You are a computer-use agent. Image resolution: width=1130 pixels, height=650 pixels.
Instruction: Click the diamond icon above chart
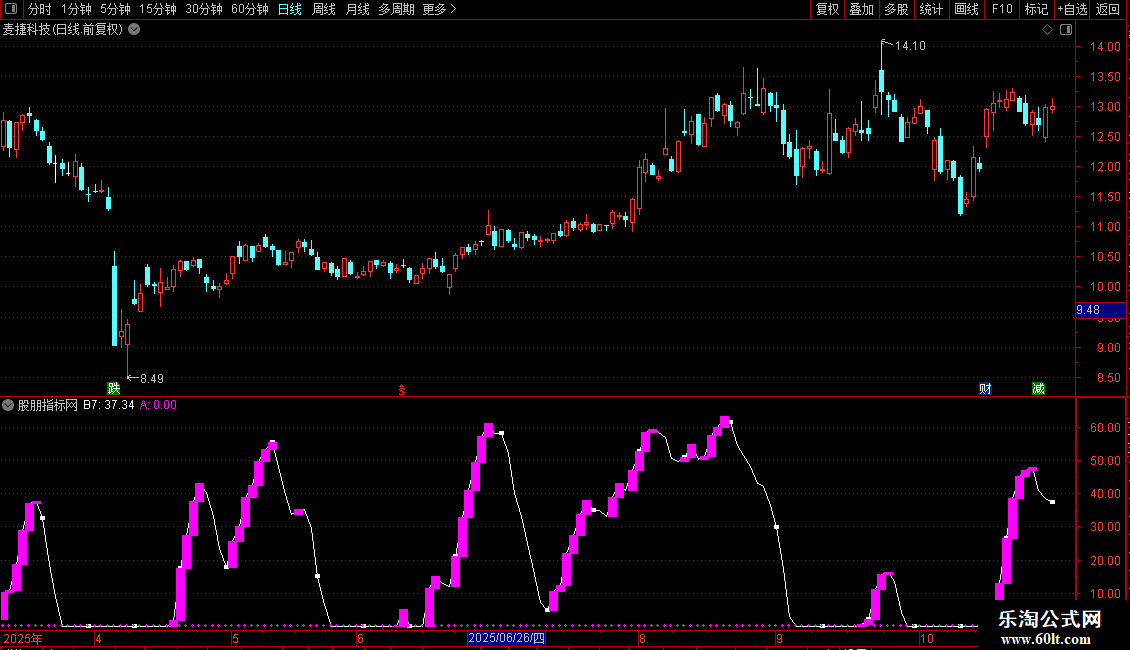(1047, 30)
